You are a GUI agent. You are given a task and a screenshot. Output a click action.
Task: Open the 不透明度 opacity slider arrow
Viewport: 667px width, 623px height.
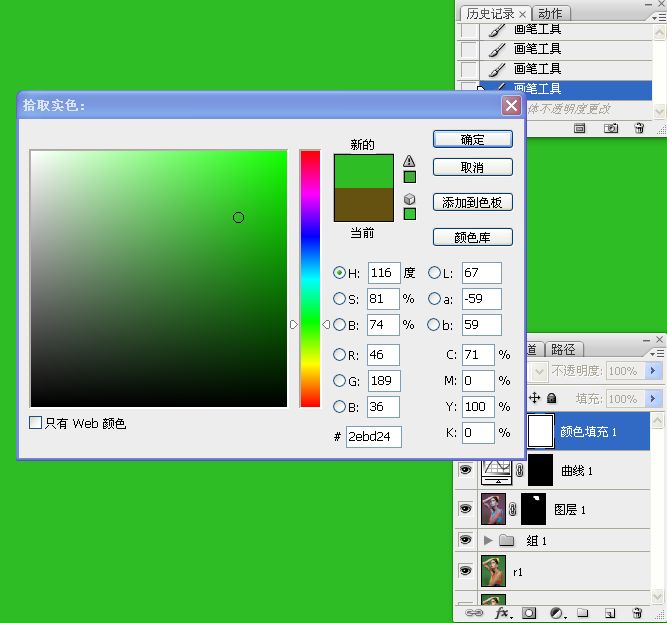(653, 371)
